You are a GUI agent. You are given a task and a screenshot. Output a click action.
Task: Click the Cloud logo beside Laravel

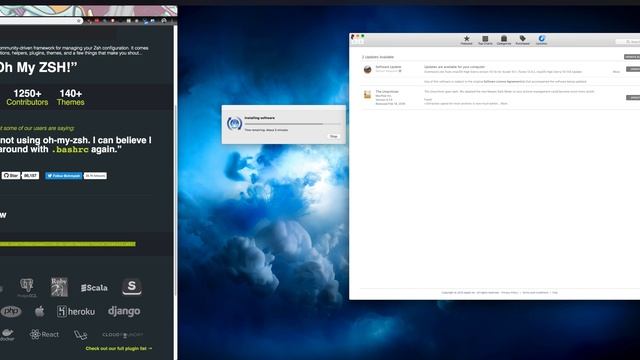[x=122, y=335]
